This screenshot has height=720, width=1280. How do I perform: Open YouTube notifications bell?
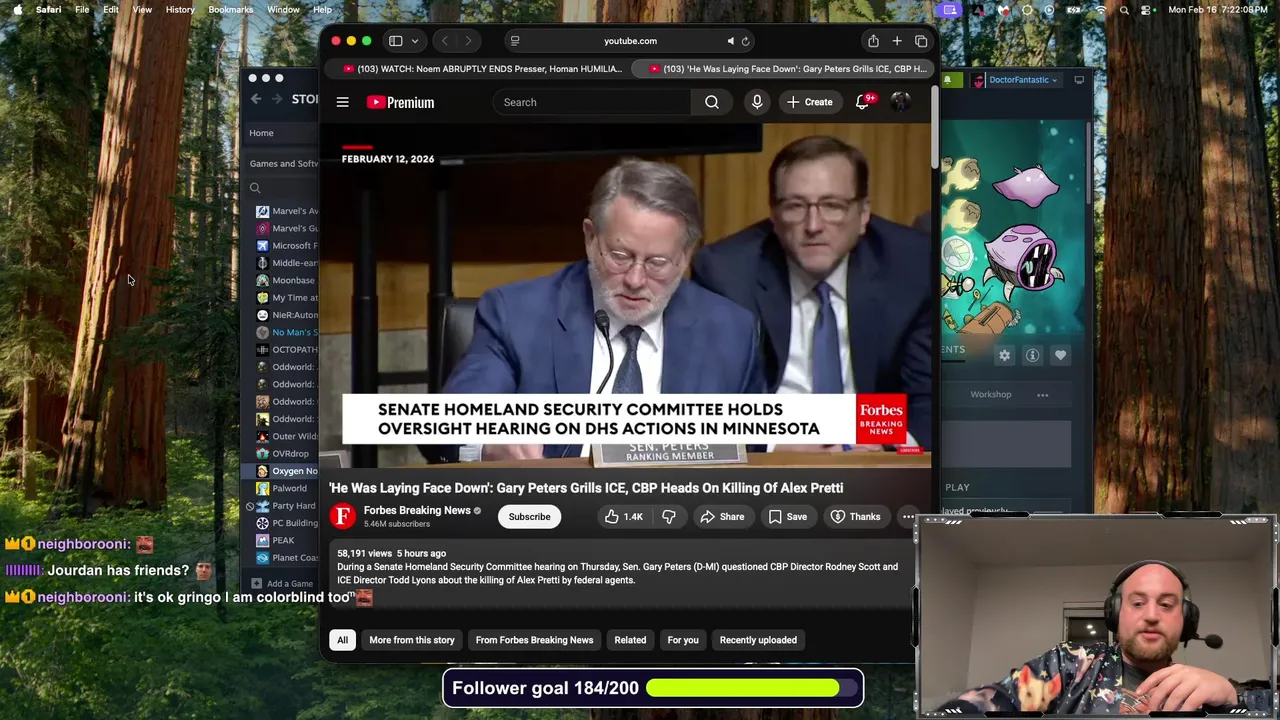pos(863,102)
